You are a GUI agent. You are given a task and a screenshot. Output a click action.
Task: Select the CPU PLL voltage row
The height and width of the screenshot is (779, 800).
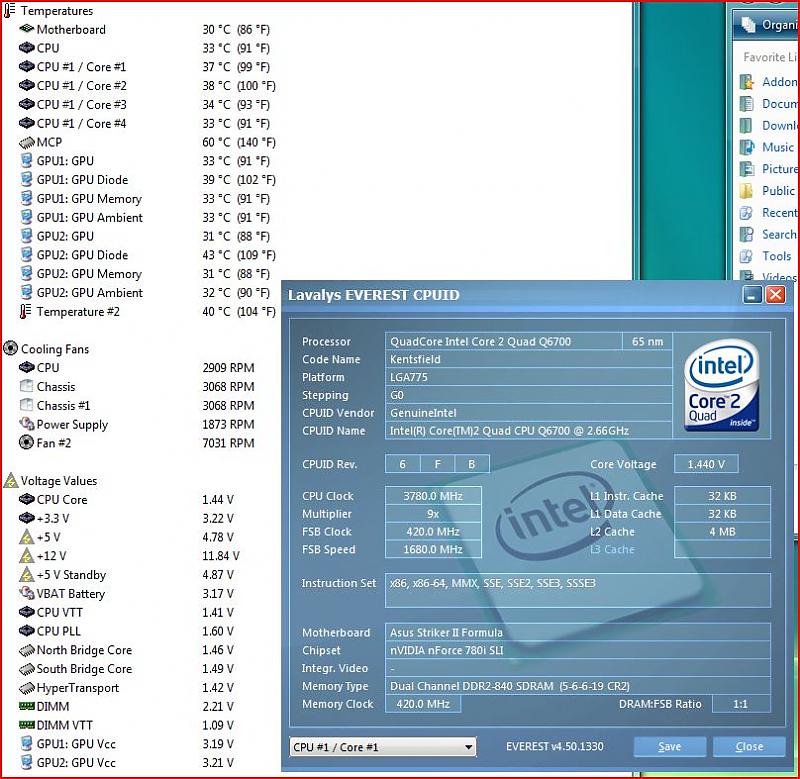[x=128, y=631]
